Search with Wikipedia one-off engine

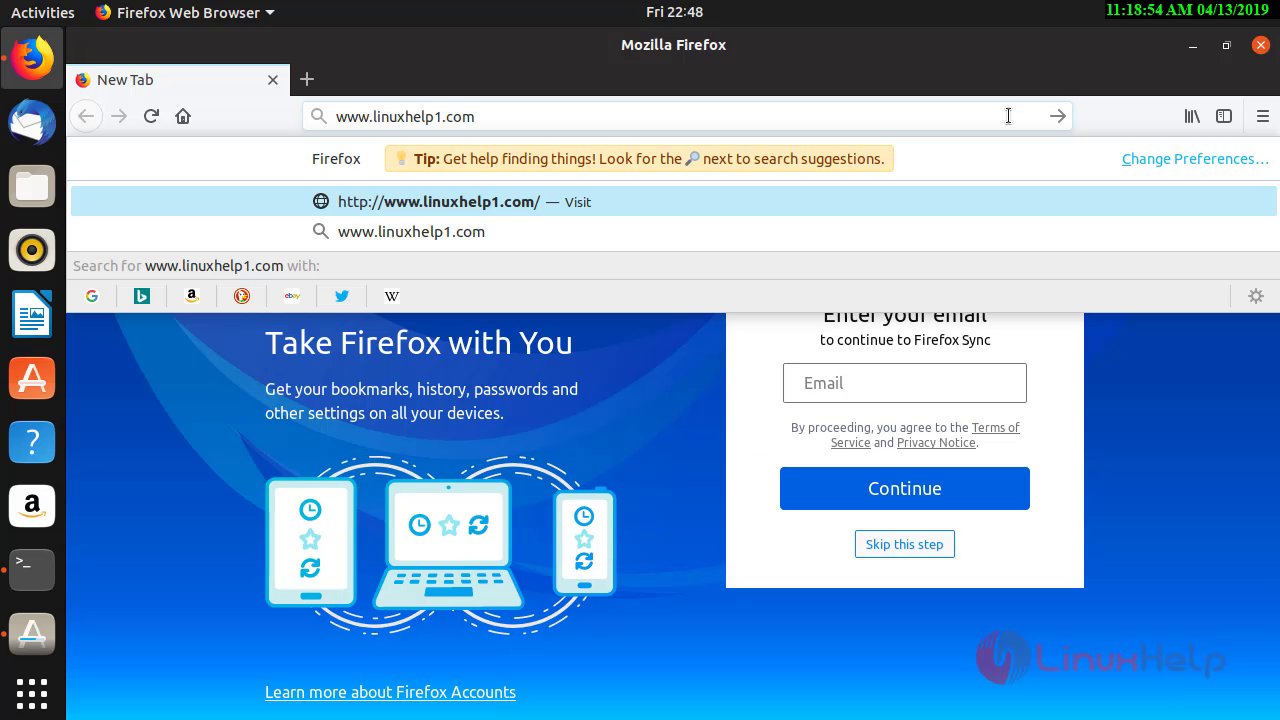point(392,296)
